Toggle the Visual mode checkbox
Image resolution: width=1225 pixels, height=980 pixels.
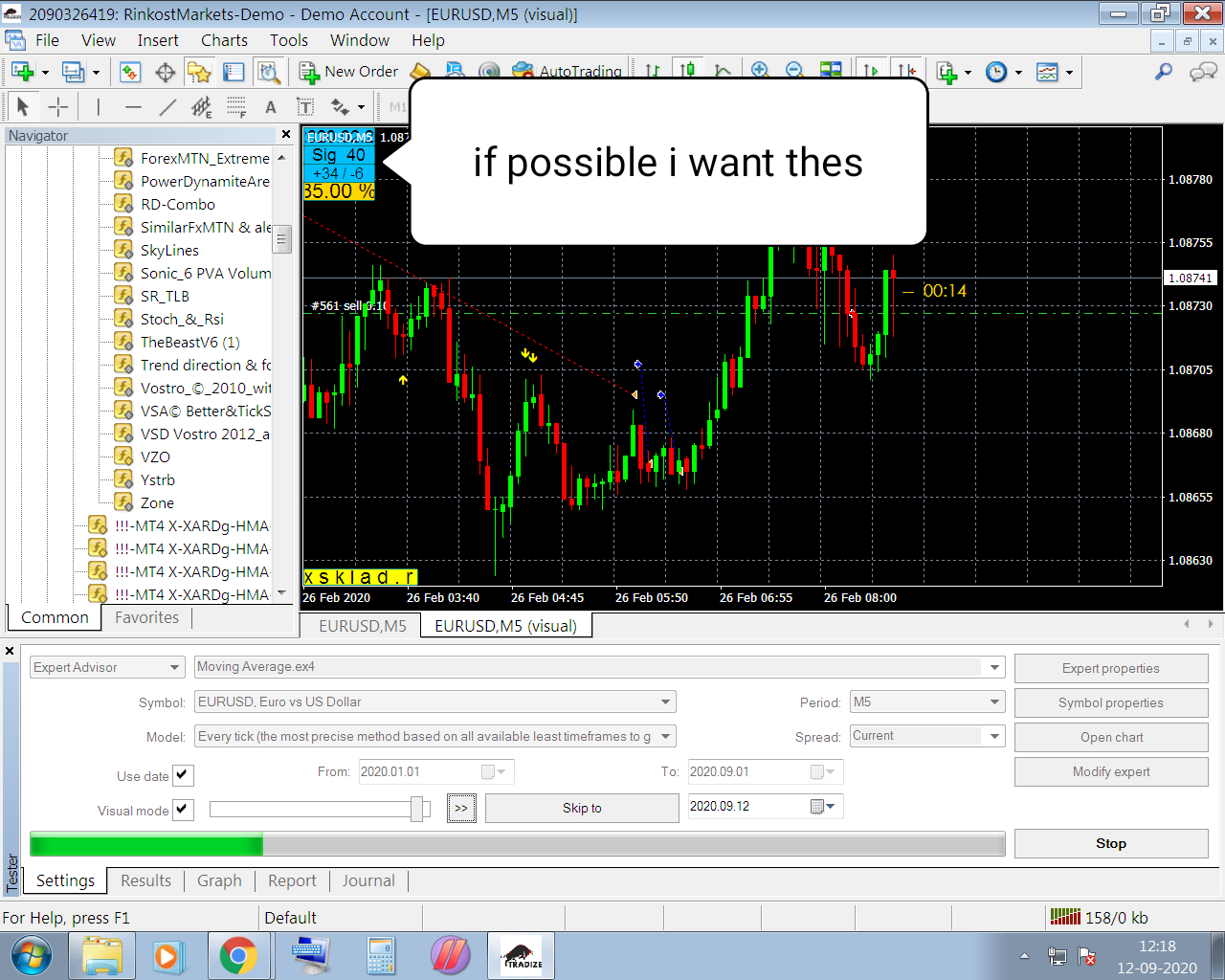pyautogui.click(x=183, y=810)
